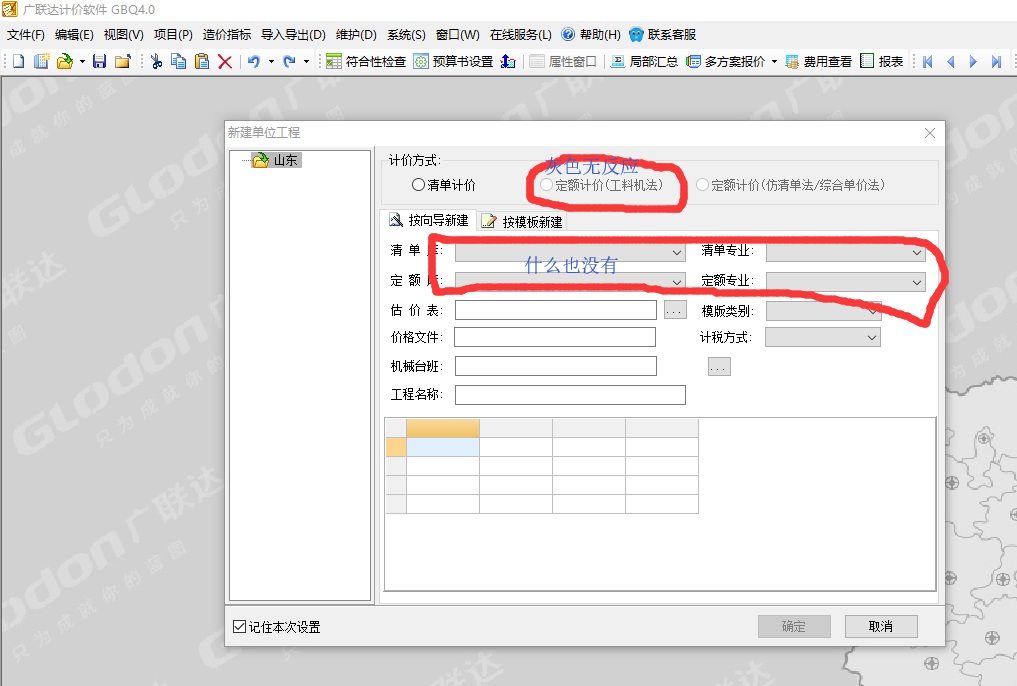
Task: Click the Undo arrow icon
Action: (x=254, y=62)
